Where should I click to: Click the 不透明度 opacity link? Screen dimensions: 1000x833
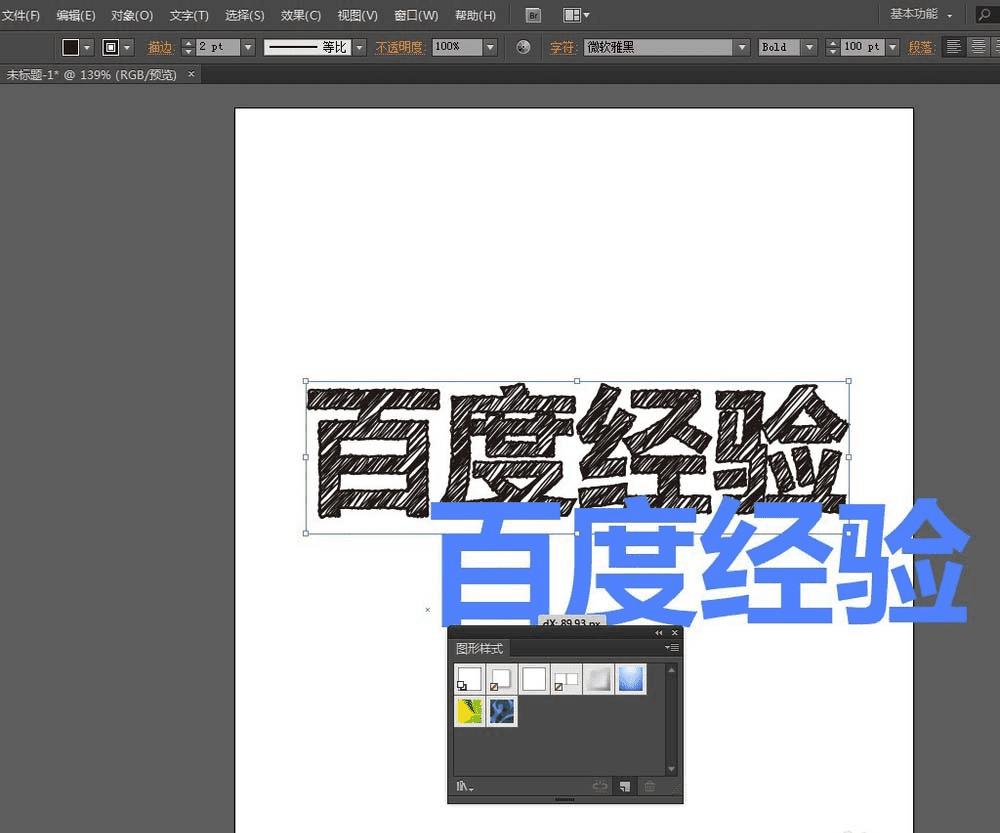click(400, 47)
